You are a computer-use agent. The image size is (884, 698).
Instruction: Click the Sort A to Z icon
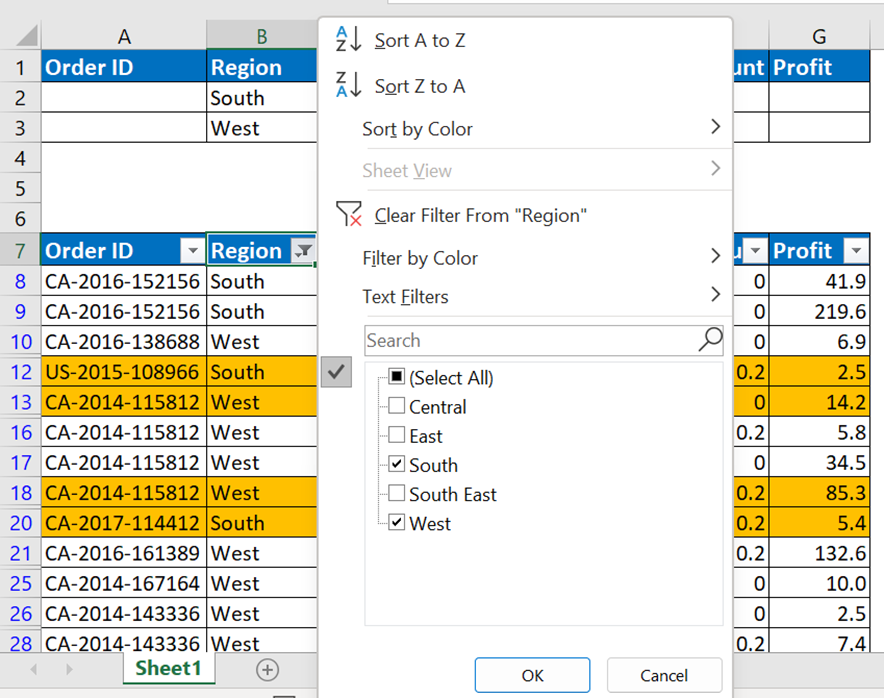point(348,40)
